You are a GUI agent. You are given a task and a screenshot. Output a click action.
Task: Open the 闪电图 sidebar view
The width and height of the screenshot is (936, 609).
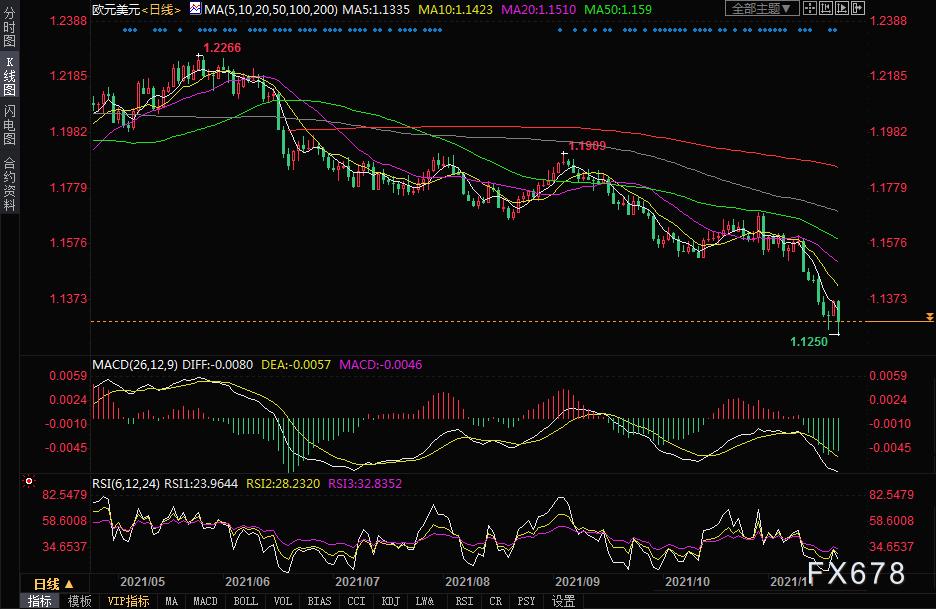tap(9, 126)
